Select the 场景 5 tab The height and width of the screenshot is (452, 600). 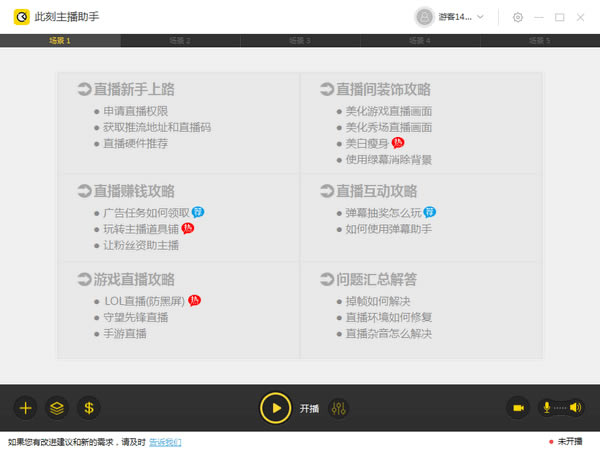coord(540,40)
